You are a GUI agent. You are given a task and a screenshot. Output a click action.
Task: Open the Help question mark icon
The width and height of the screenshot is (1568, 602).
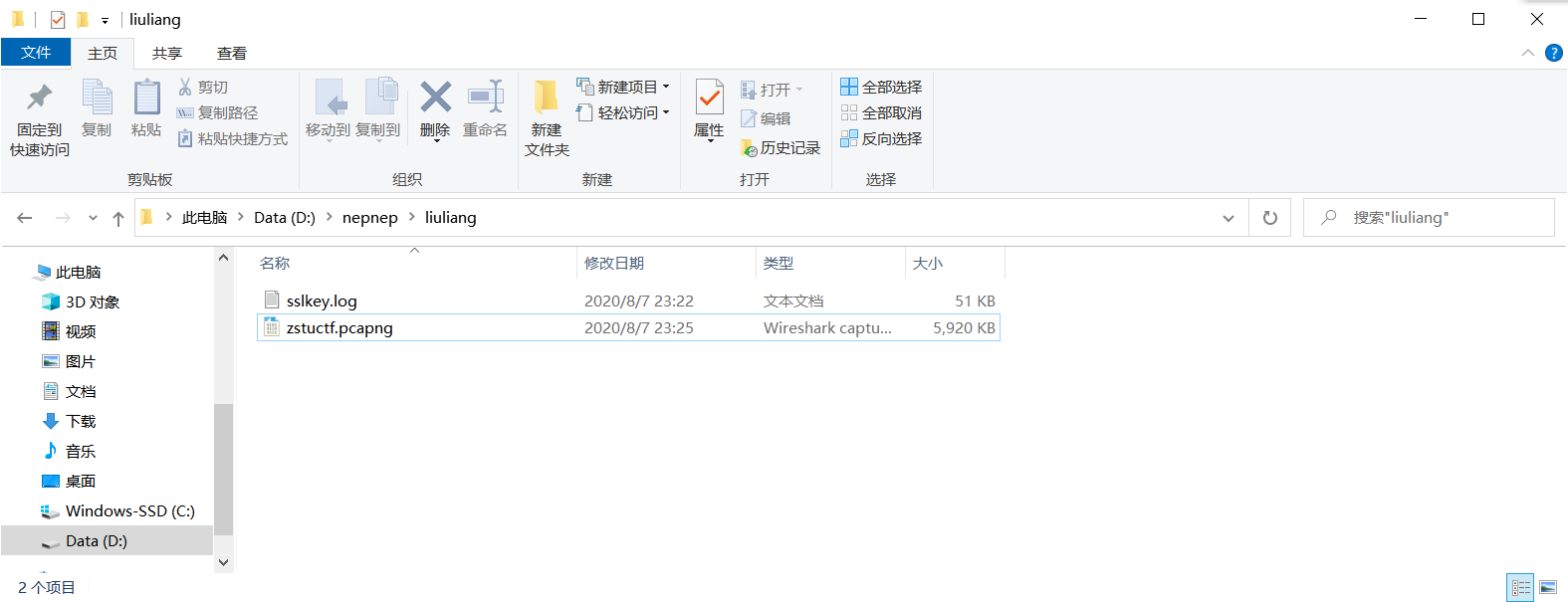[x=1553, y=53]
